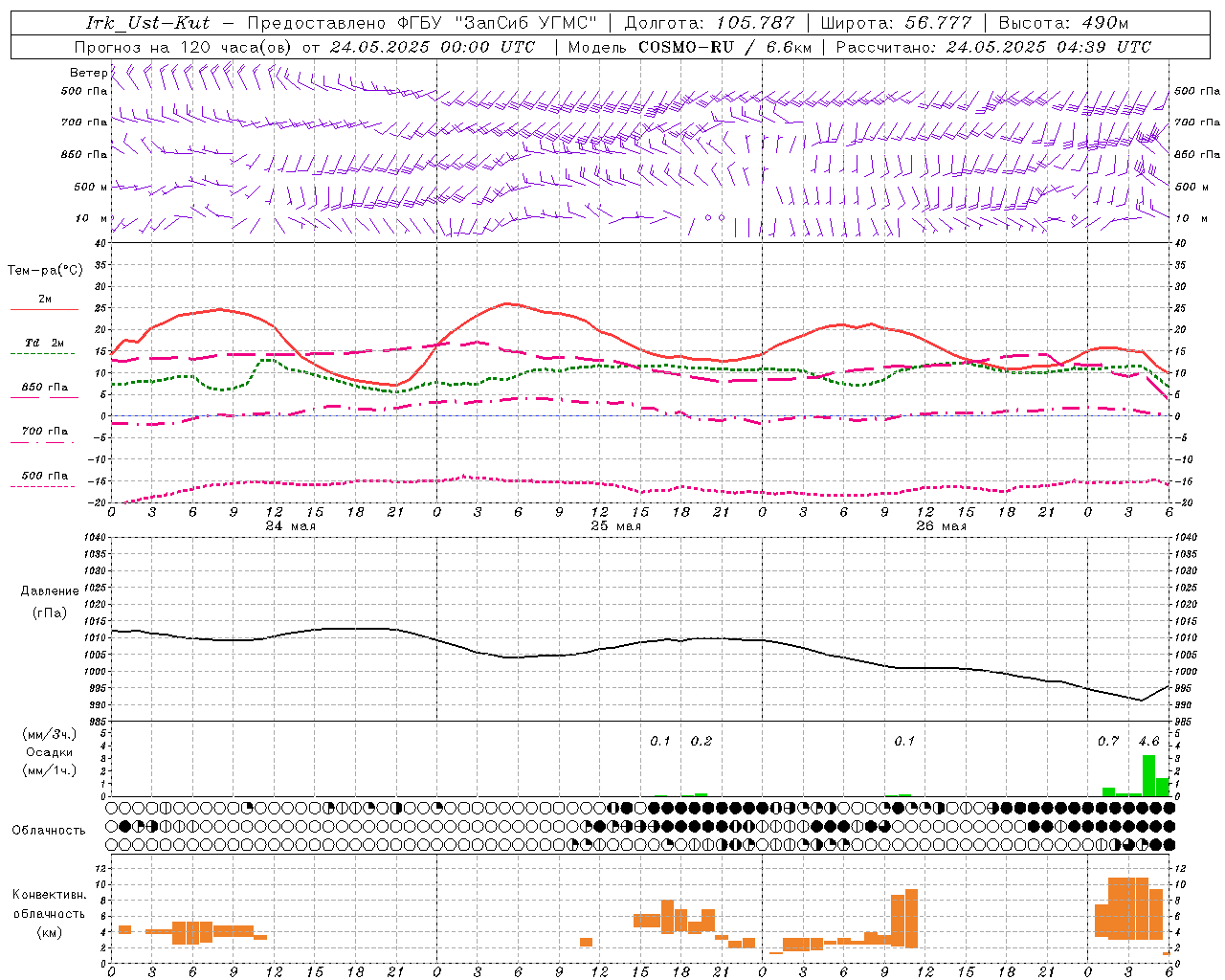Click the dash-dot 700 гПа legend line
Screen dimensions: 1225x980
pyautogui.click(x=44, y=442)
